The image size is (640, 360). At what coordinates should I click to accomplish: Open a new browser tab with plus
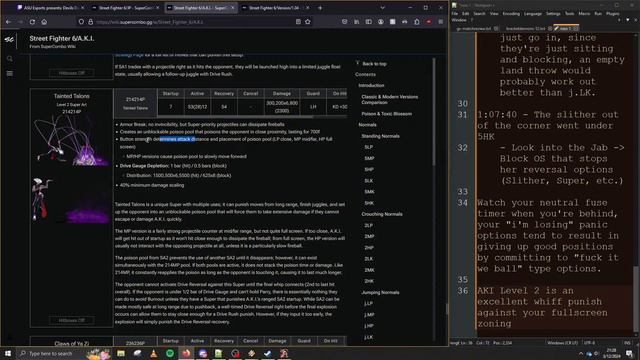tap(320, 8)
